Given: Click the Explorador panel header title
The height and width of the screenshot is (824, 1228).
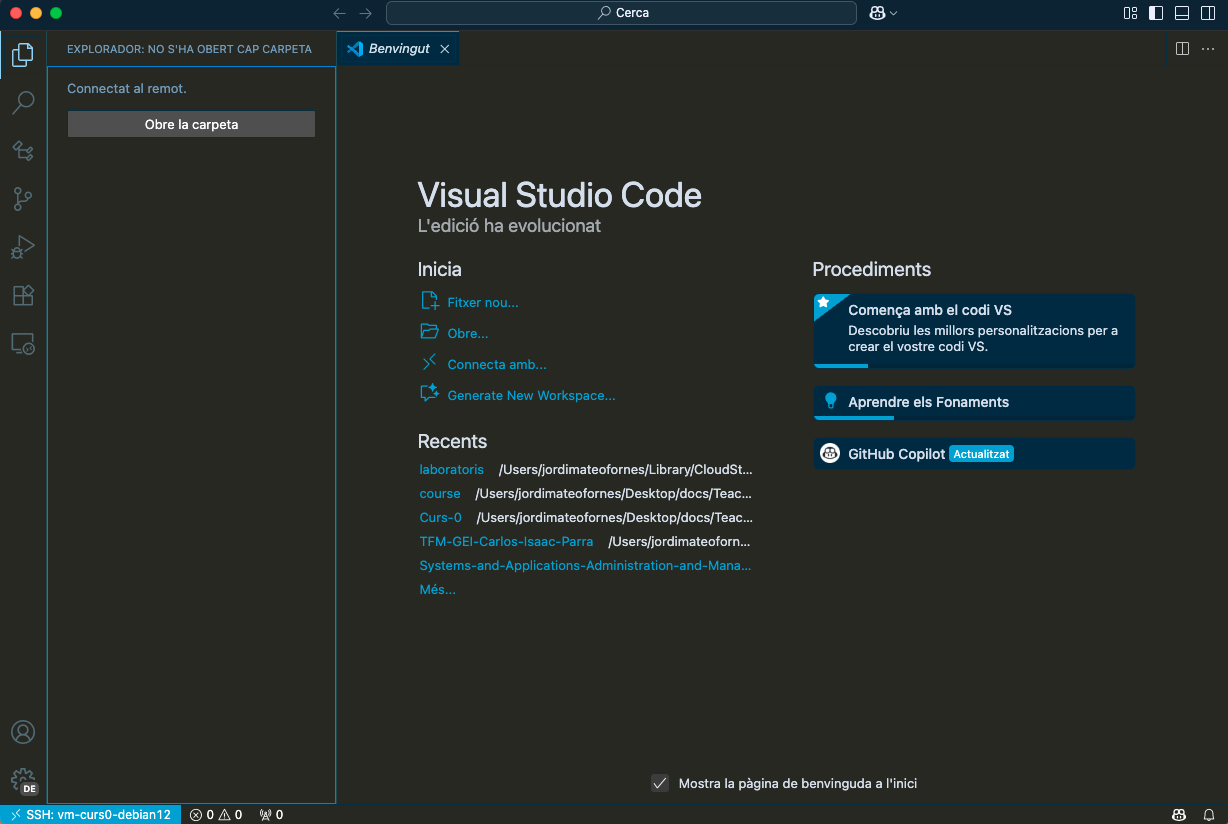Looking at the screenshot, I should (189, 49).
